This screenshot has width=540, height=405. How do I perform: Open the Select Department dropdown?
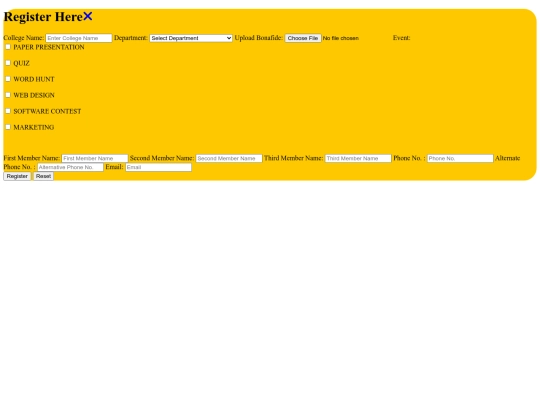pyautogui.click(x=191, y=38)
